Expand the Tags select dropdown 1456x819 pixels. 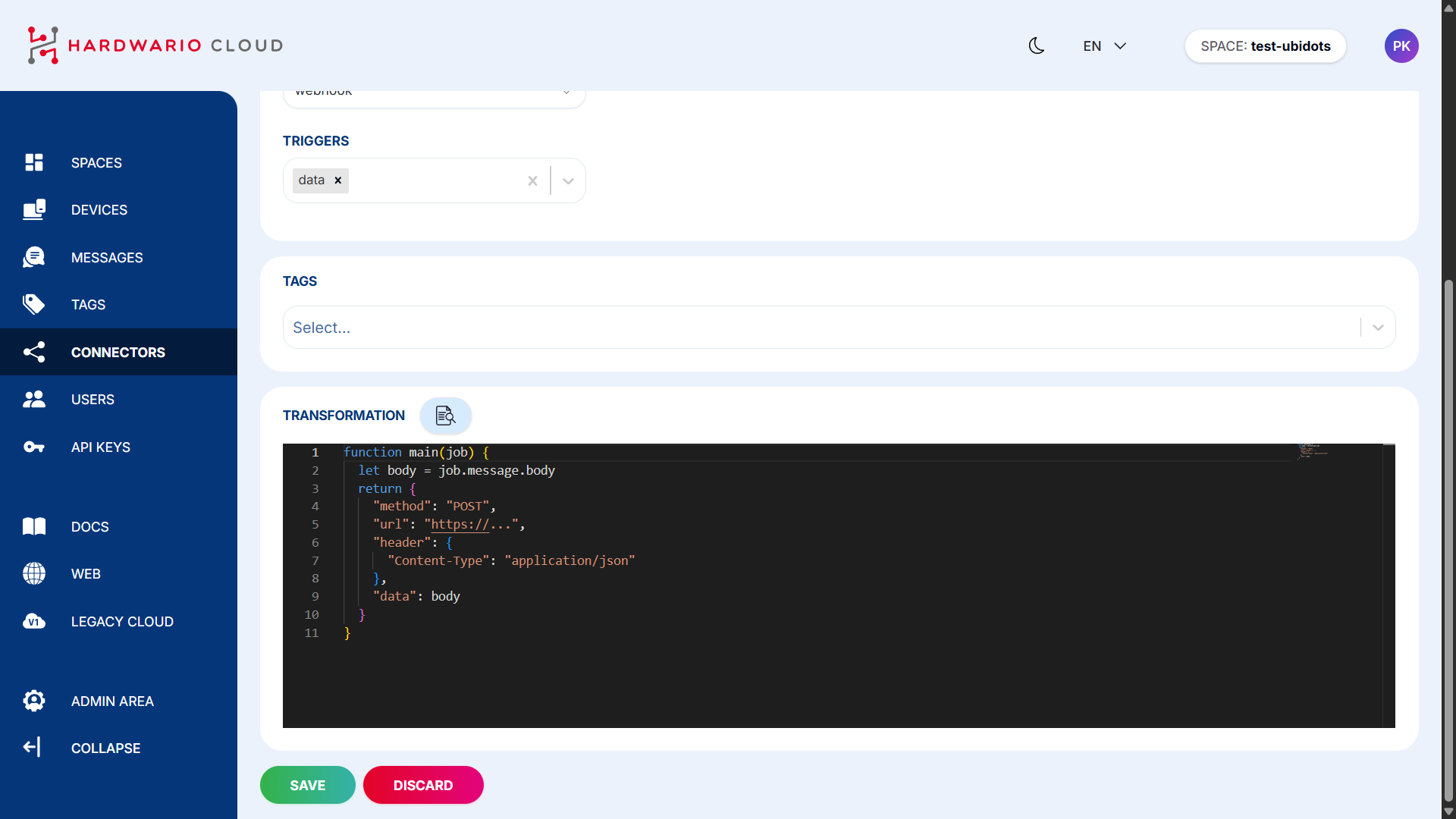click(x=1378, y=328)
